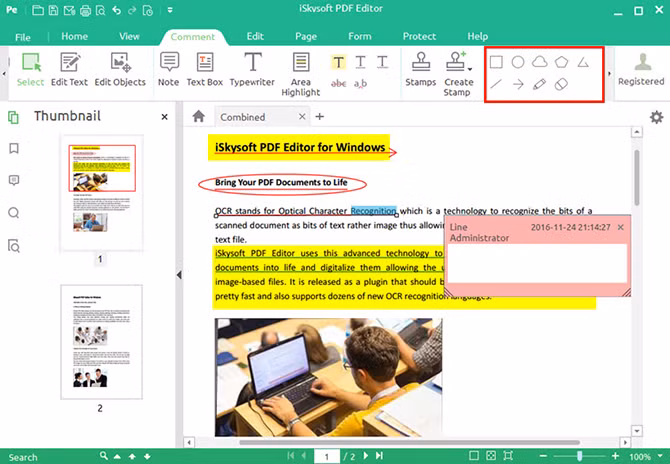
Task: Switch to the Protect ribbon tab
Action: click(419, 36)
